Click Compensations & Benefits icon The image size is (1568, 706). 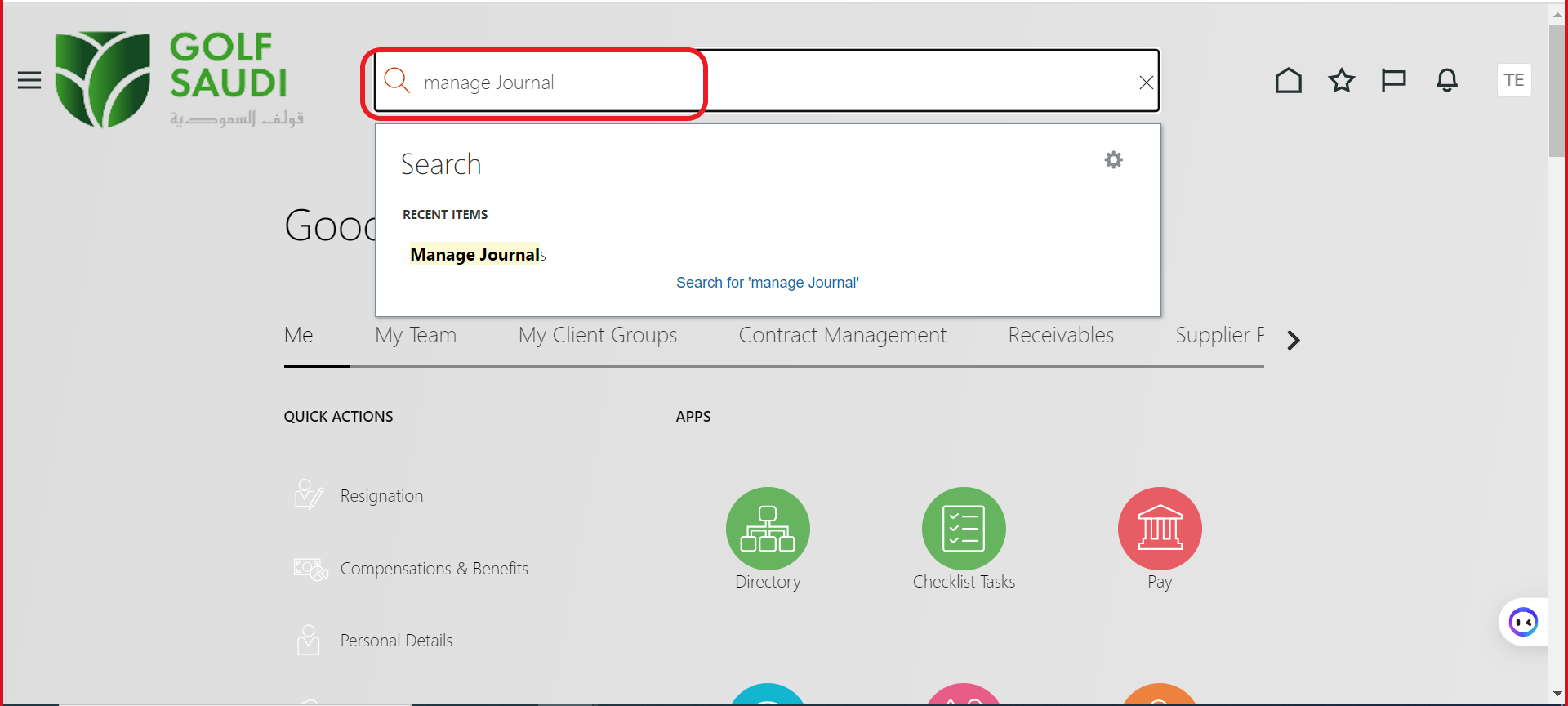[x=310, y=569]
